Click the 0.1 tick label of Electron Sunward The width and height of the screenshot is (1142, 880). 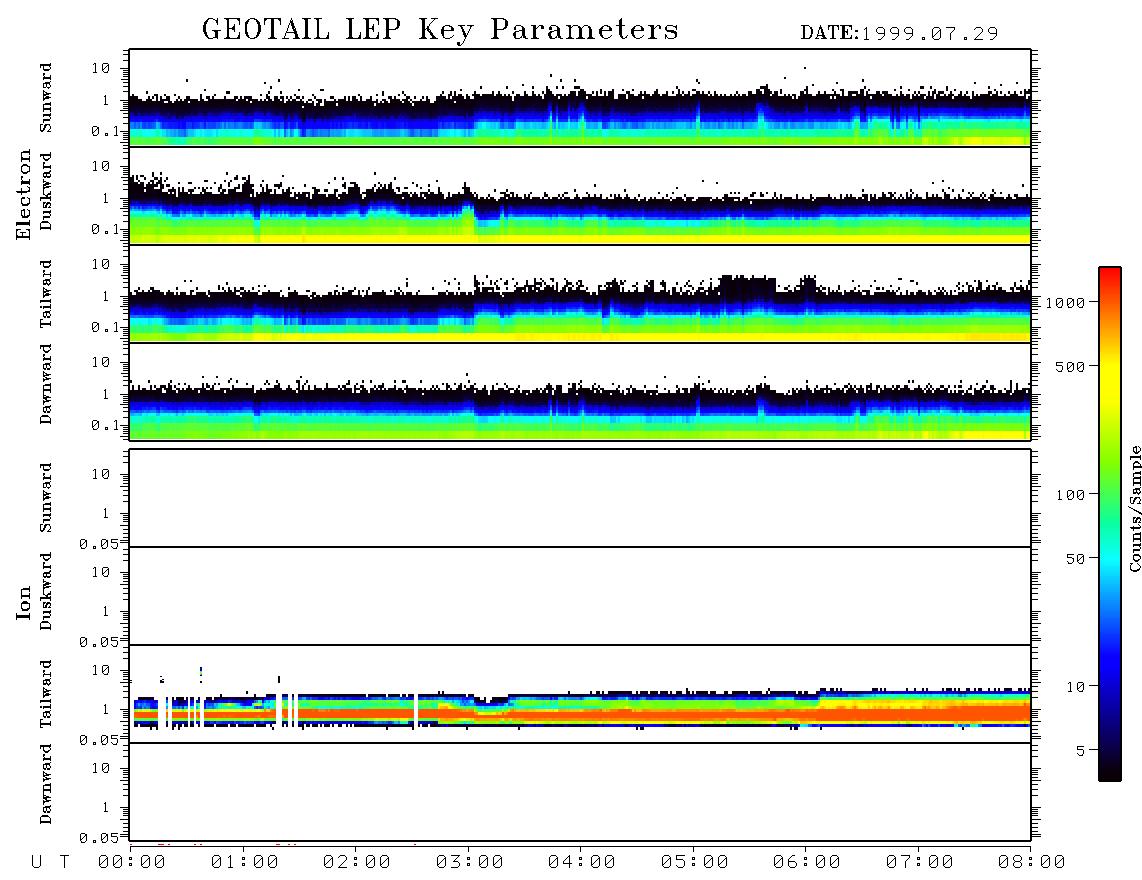[105, 131]
